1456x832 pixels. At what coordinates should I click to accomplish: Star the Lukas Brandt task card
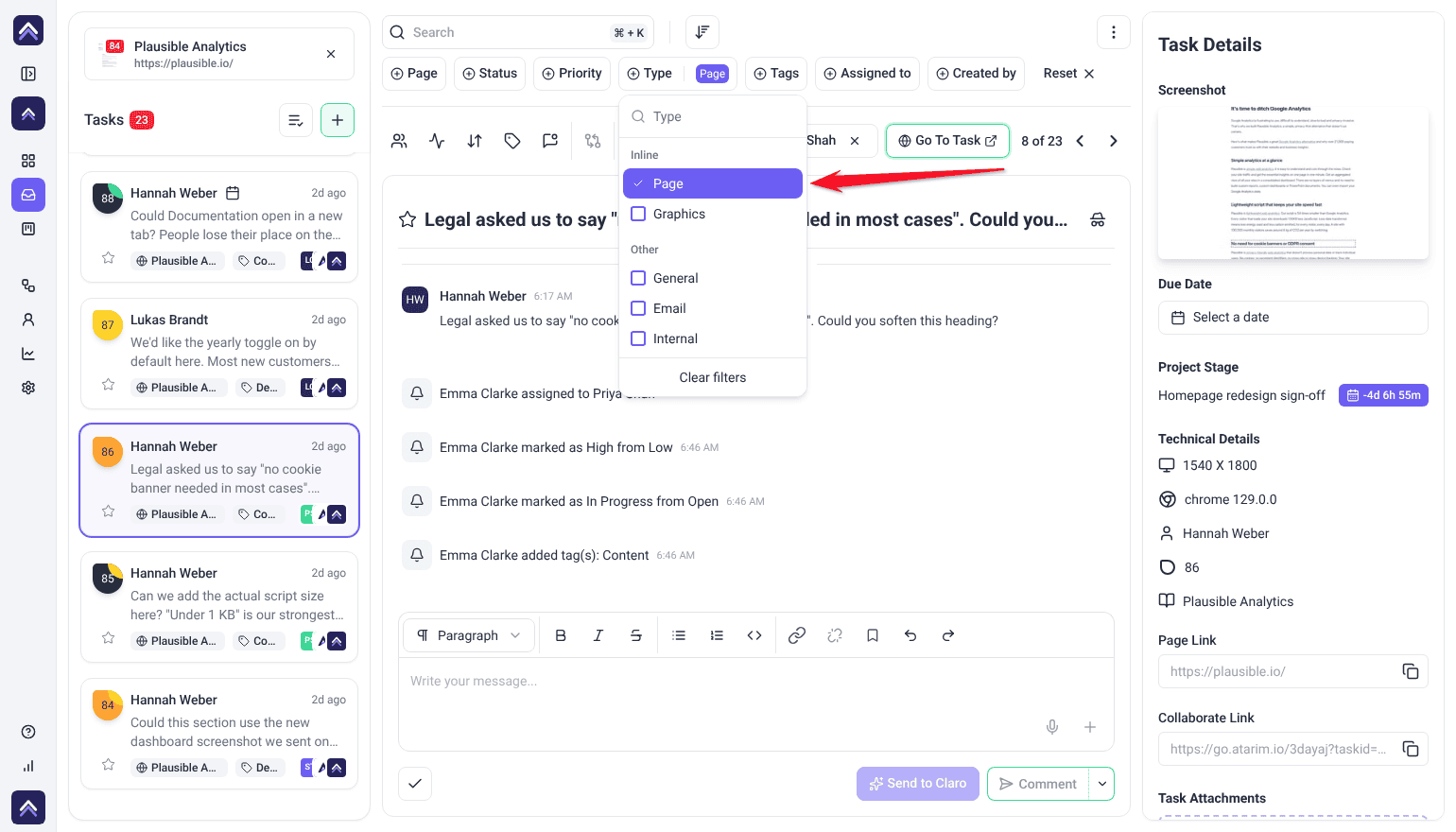(x=109, y=385)
